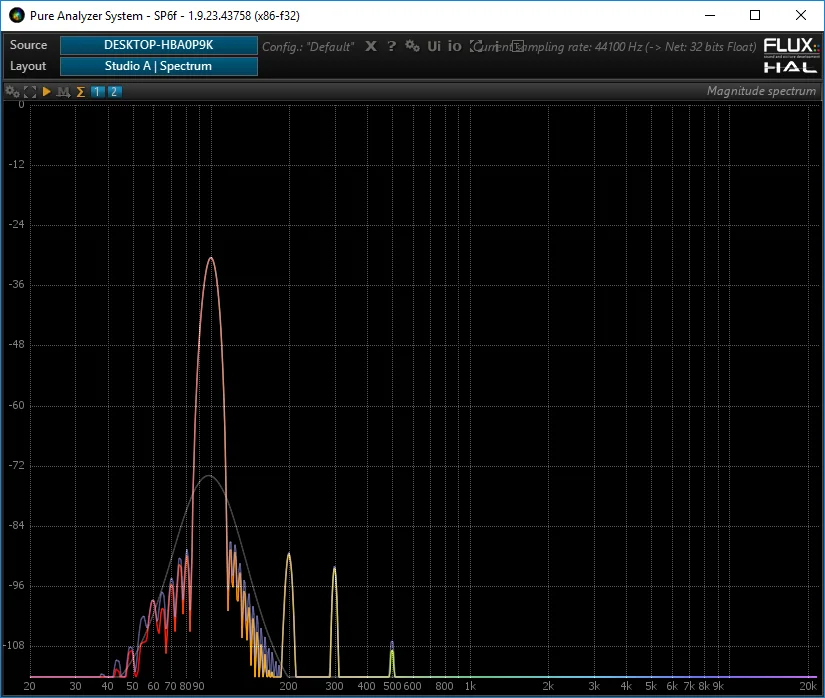Toggle the M measurement icon in spectrum toolbar
The height and width of the screenshot is (698, 825).
[63, 92]
